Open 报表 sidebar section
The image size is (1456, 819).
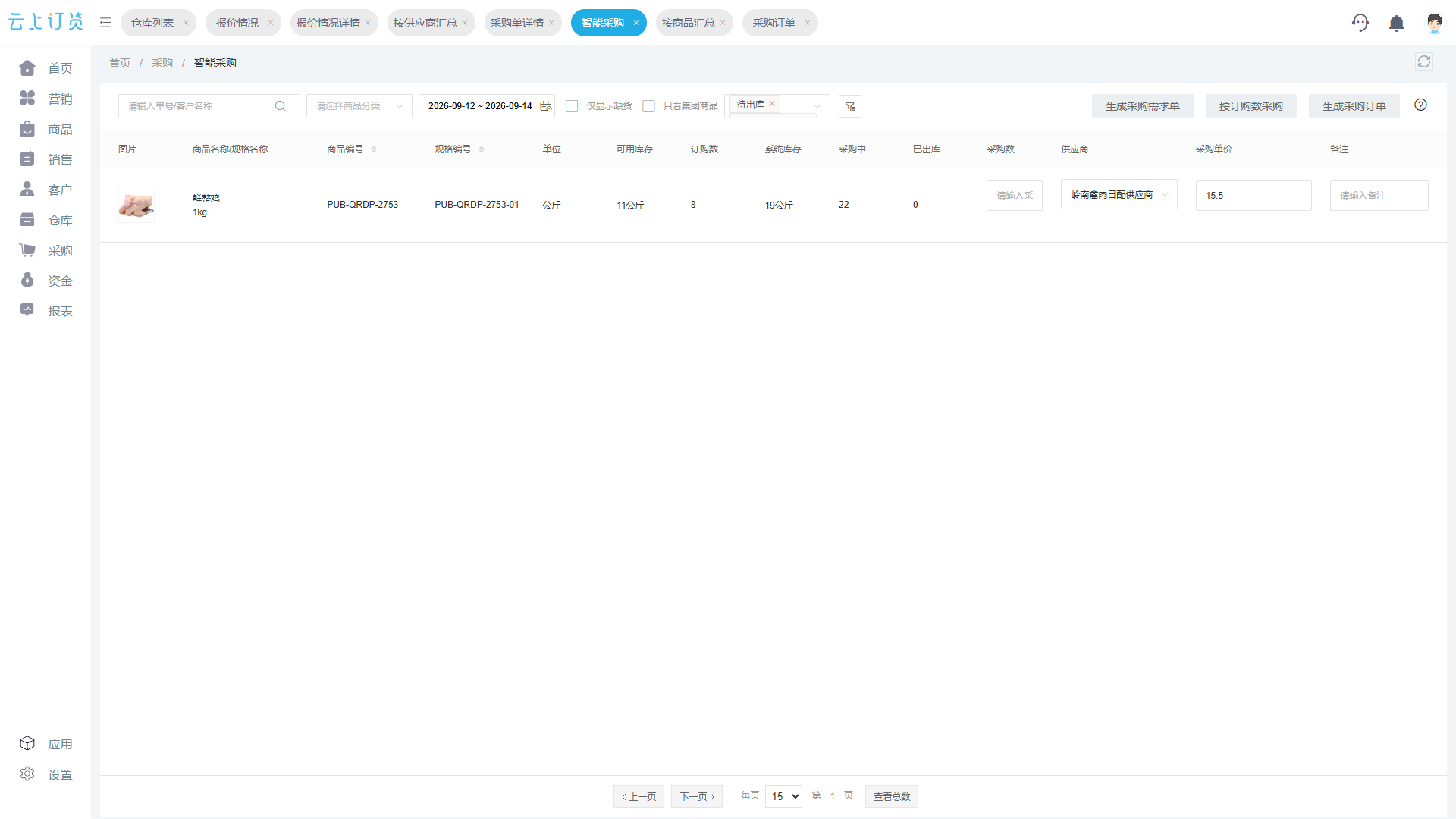[45, 311]
